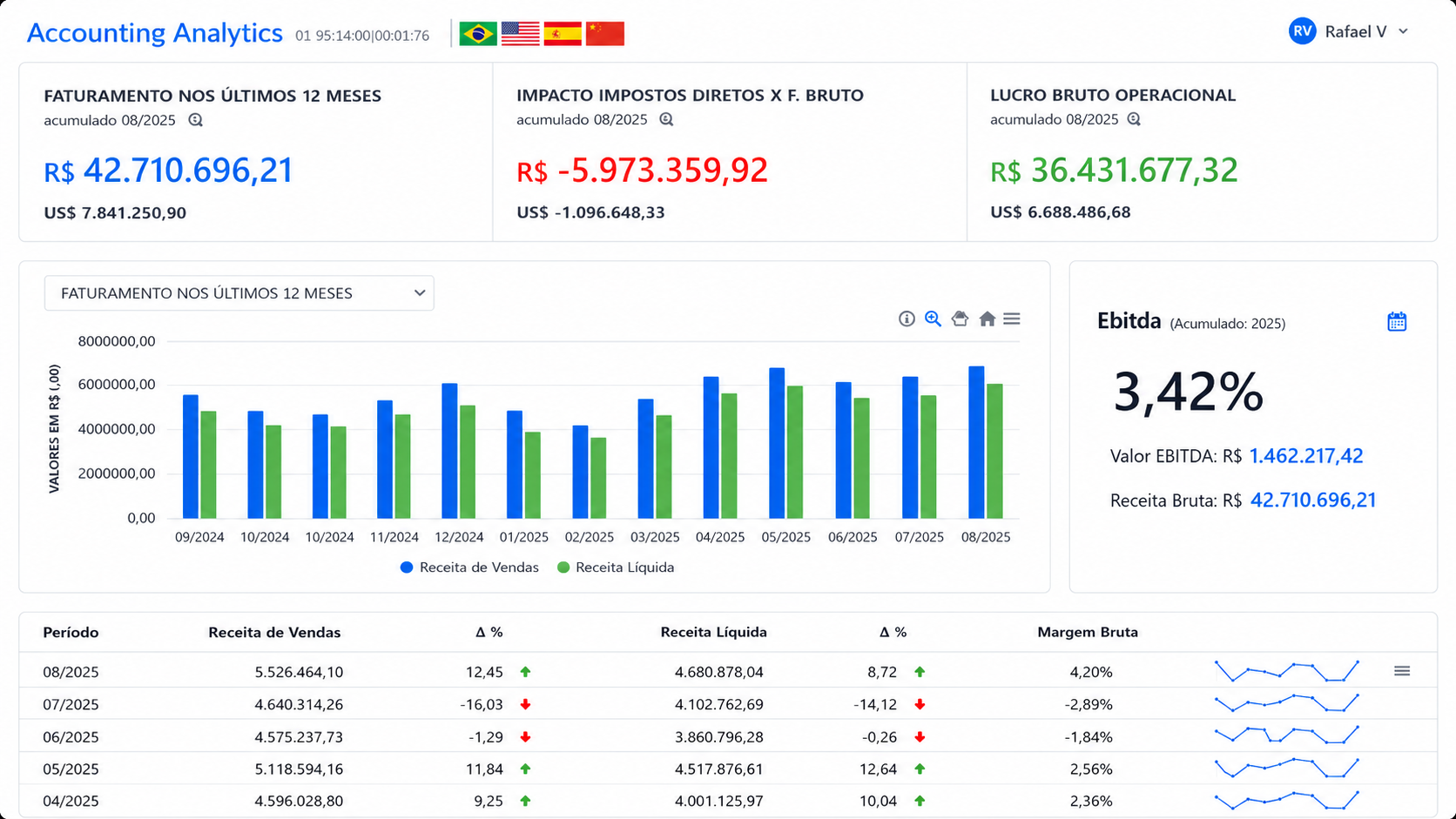Image resolution: width=1456 pixels, height=819 pixels.
Task: Click the RV user avatar
Action: pos(1303,31)
